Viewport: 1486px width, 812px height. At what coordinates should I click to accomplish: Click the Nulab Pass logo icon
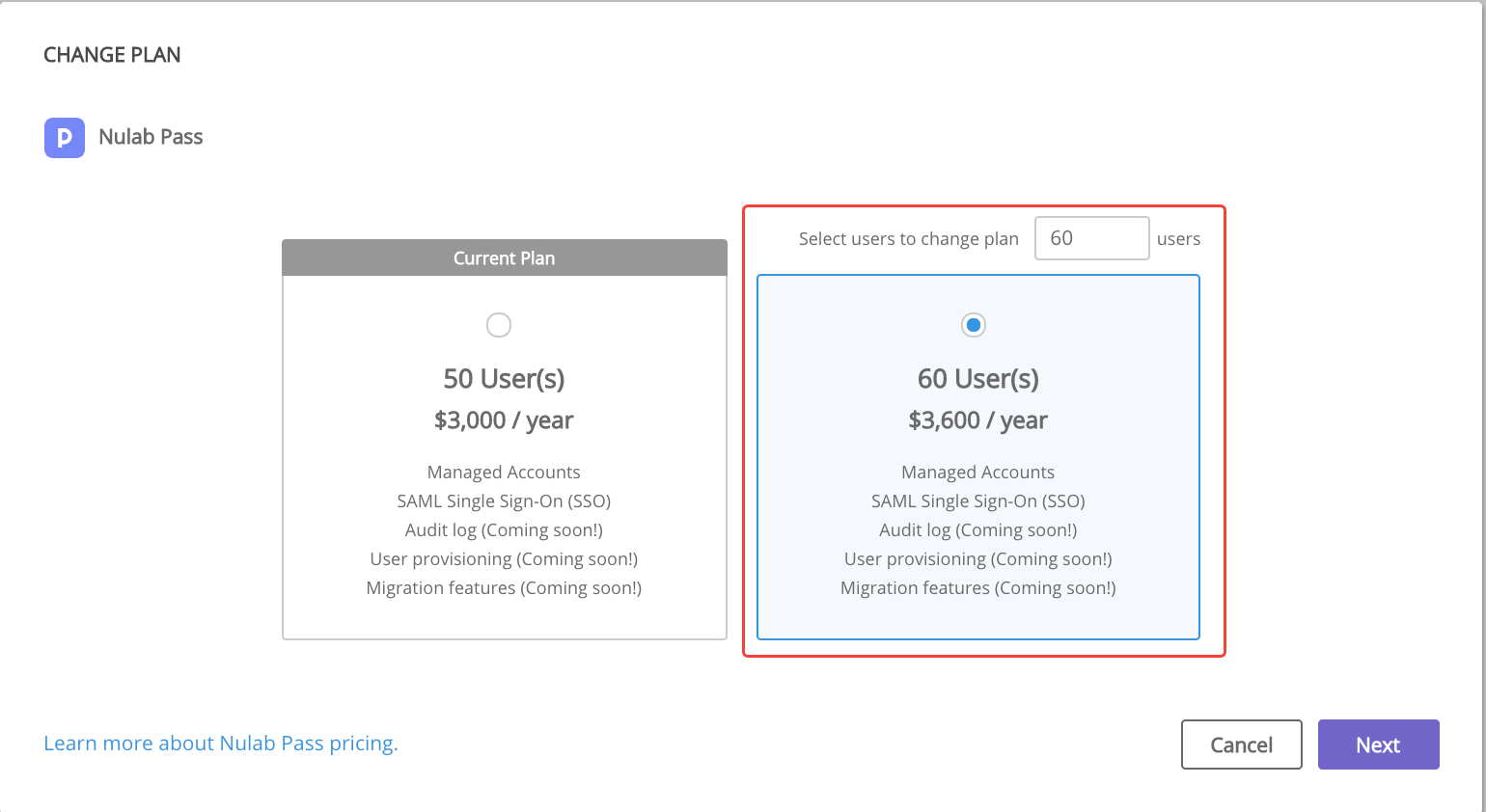click(65, 138)
